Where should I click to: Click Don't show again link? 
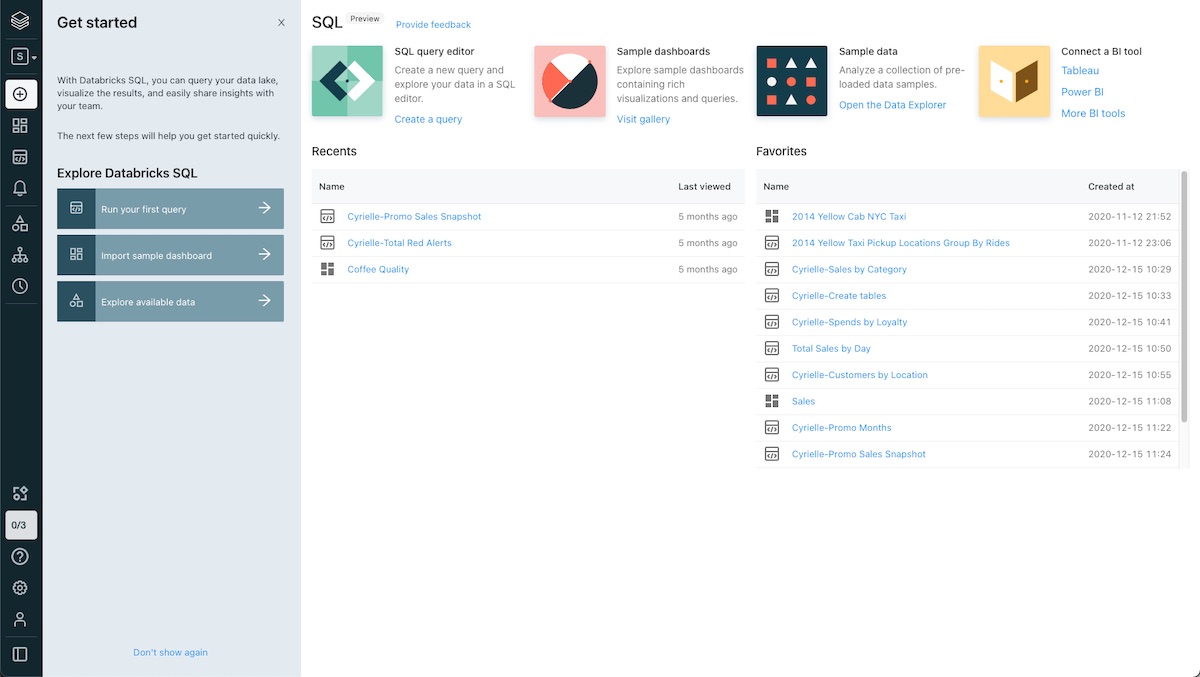(170, 652)
